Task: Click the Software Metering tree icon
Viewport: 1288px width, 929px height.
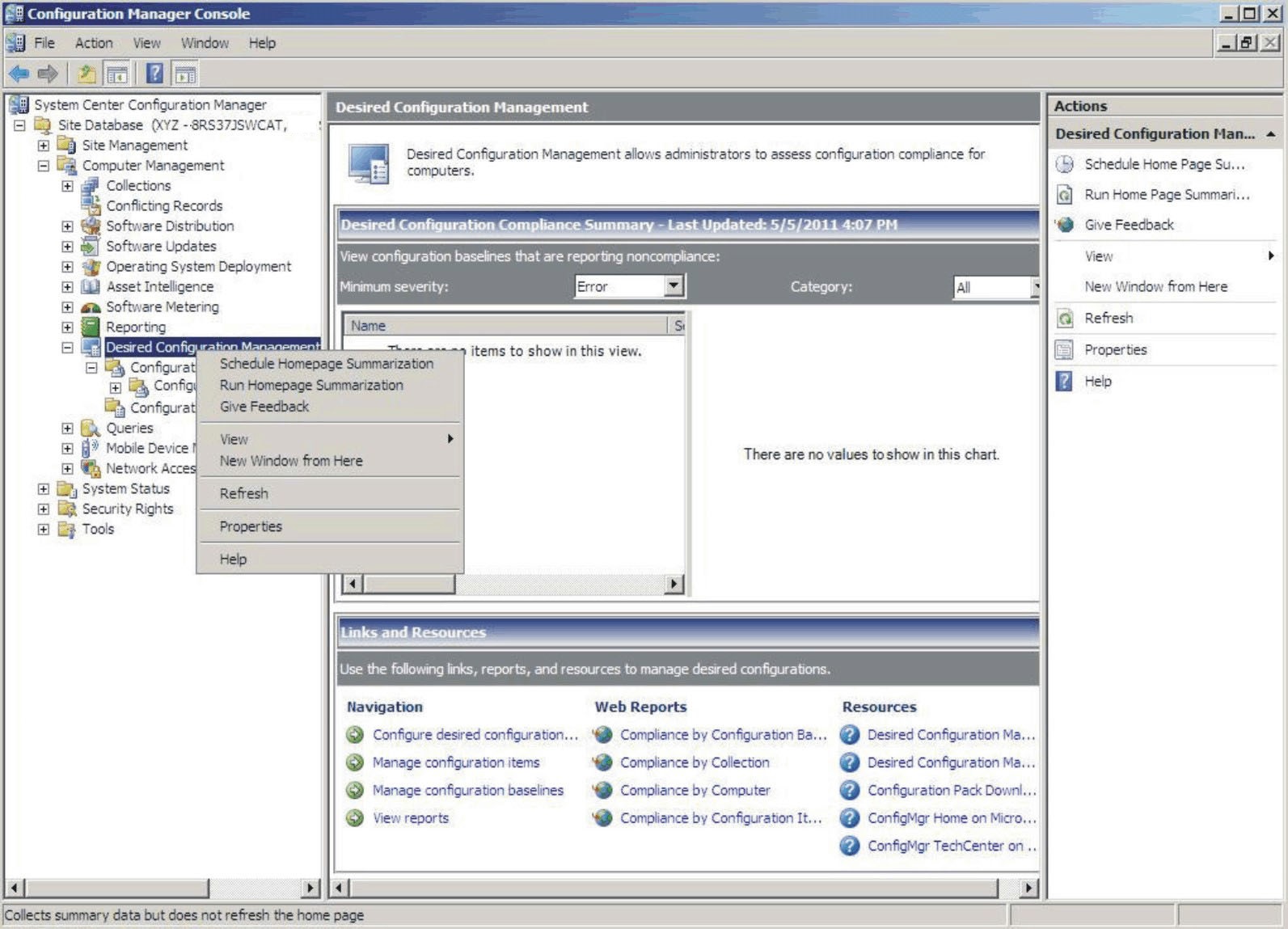Action: tap(91, 307)
